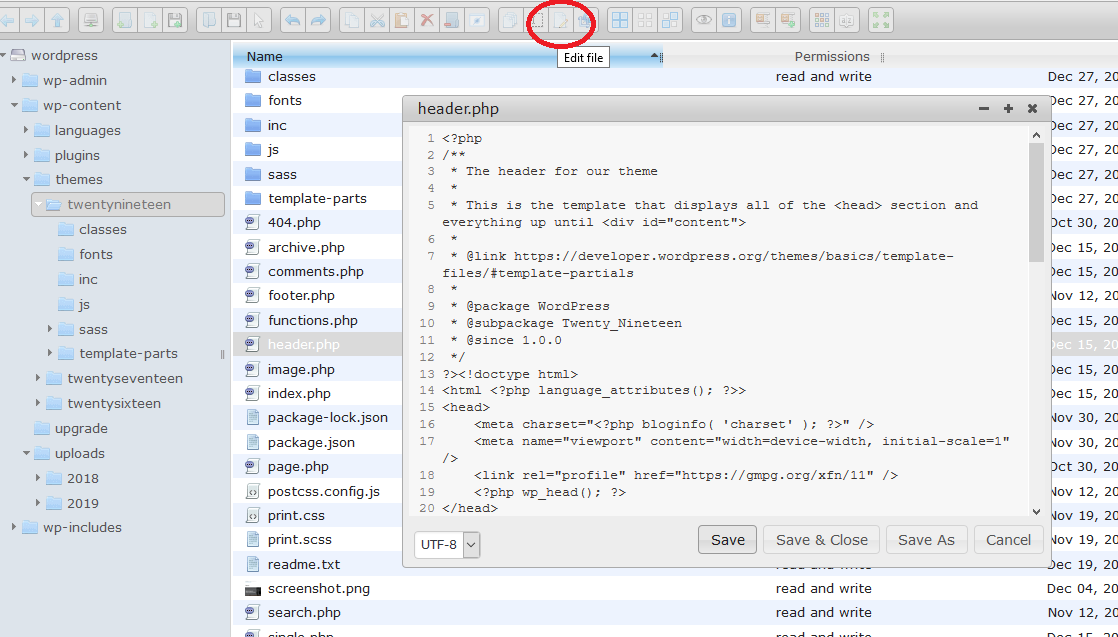Click the select all grid icon
This screenshot has height=637, width=1118.
tap(620, 21)
